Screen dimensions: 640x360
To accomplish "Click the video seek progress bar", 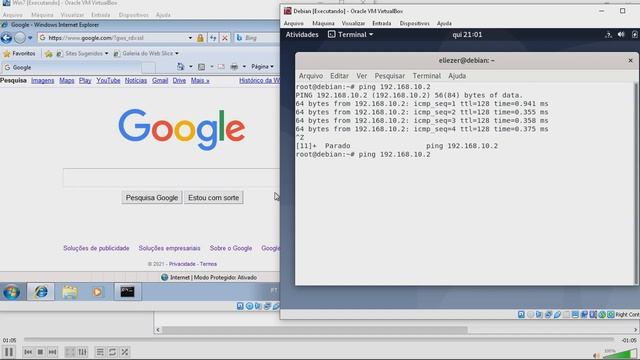I will point(318,339).
